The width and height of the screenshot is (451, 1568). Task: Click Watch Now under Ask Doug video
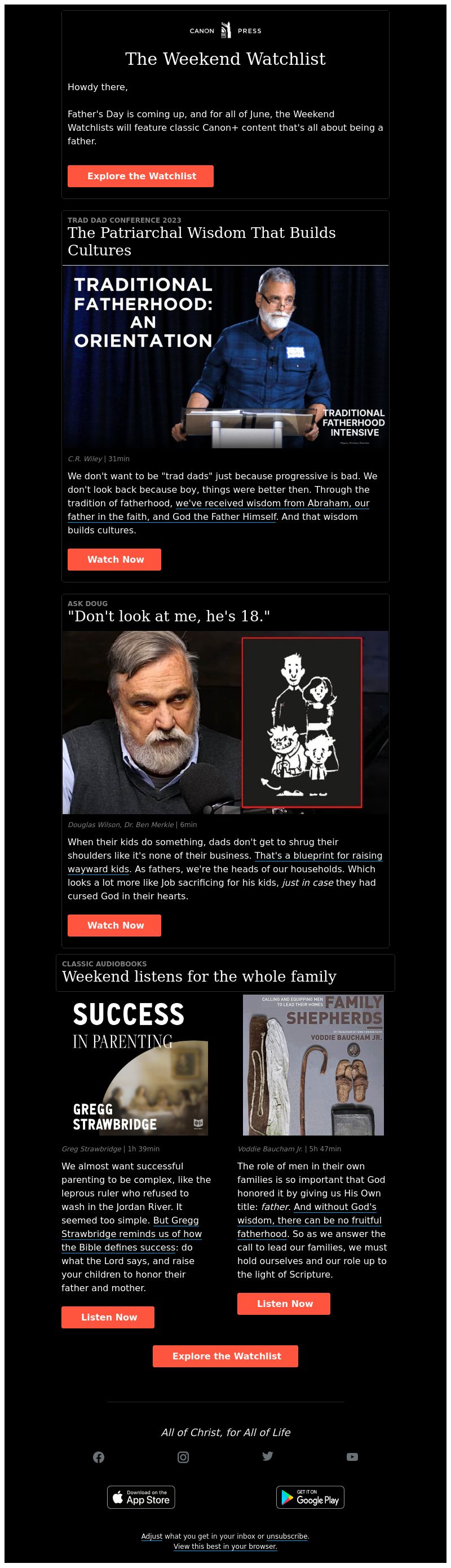(x=114, y=925)
